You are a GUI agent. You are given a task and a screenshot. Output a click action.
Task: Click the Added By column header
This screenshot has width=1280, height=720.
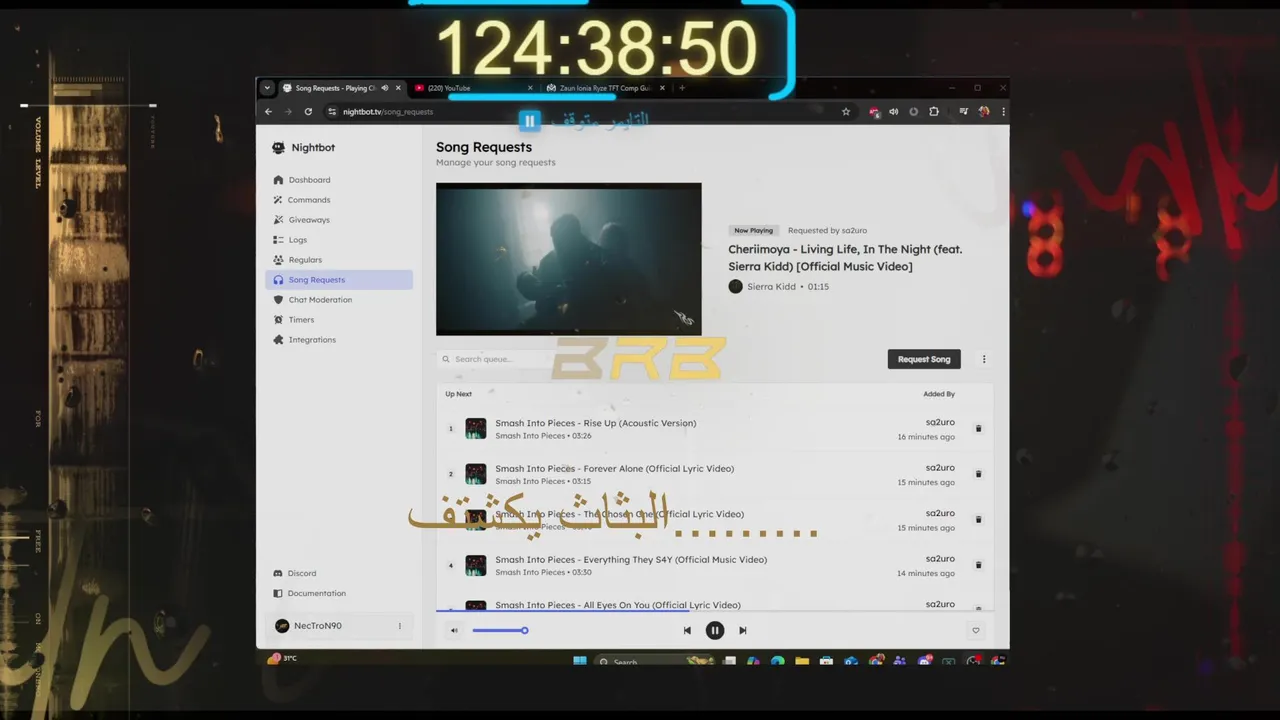[939, 394]
